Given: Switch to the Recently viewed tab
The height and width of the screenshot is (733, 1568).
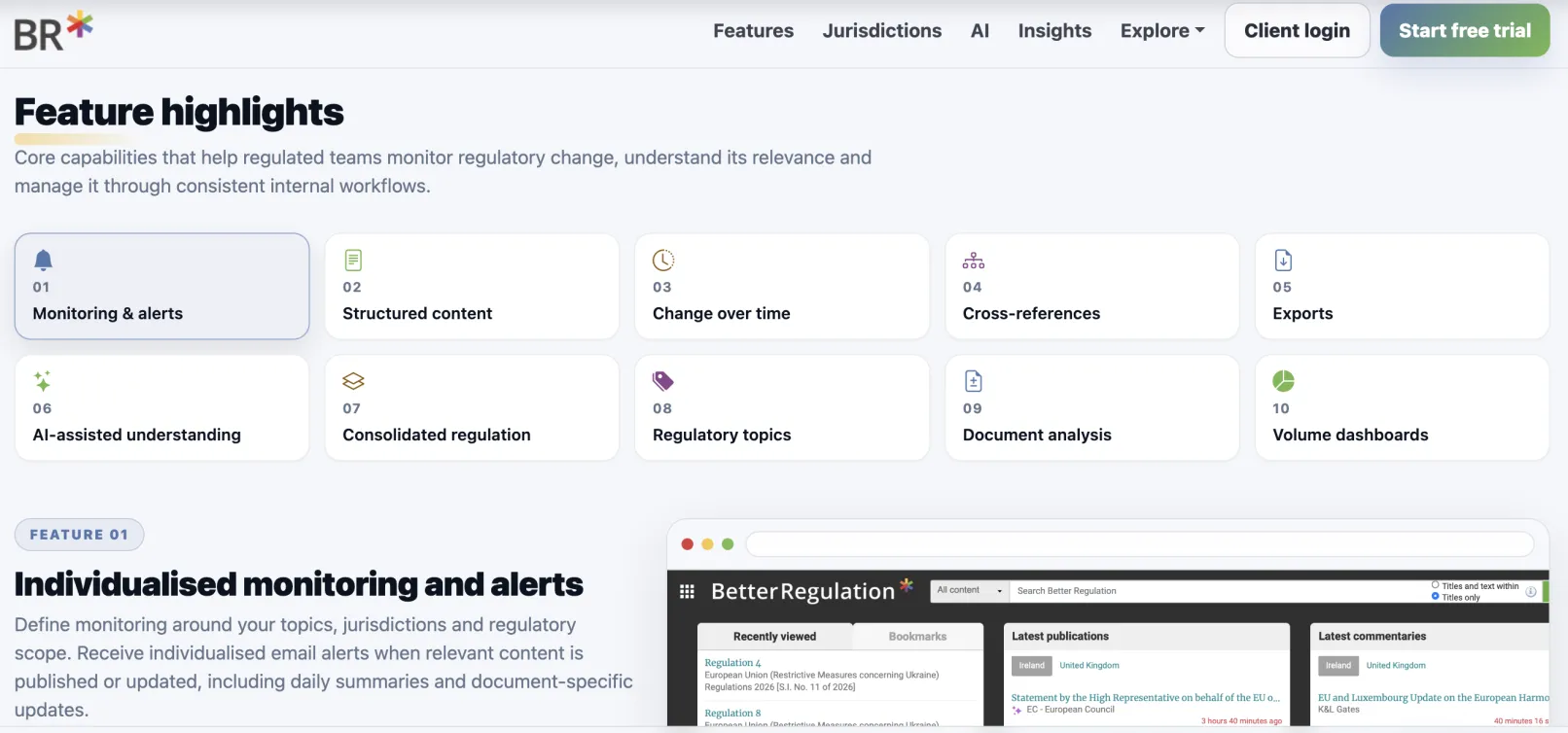Looking at the screenshot, I should coord(774,637).
